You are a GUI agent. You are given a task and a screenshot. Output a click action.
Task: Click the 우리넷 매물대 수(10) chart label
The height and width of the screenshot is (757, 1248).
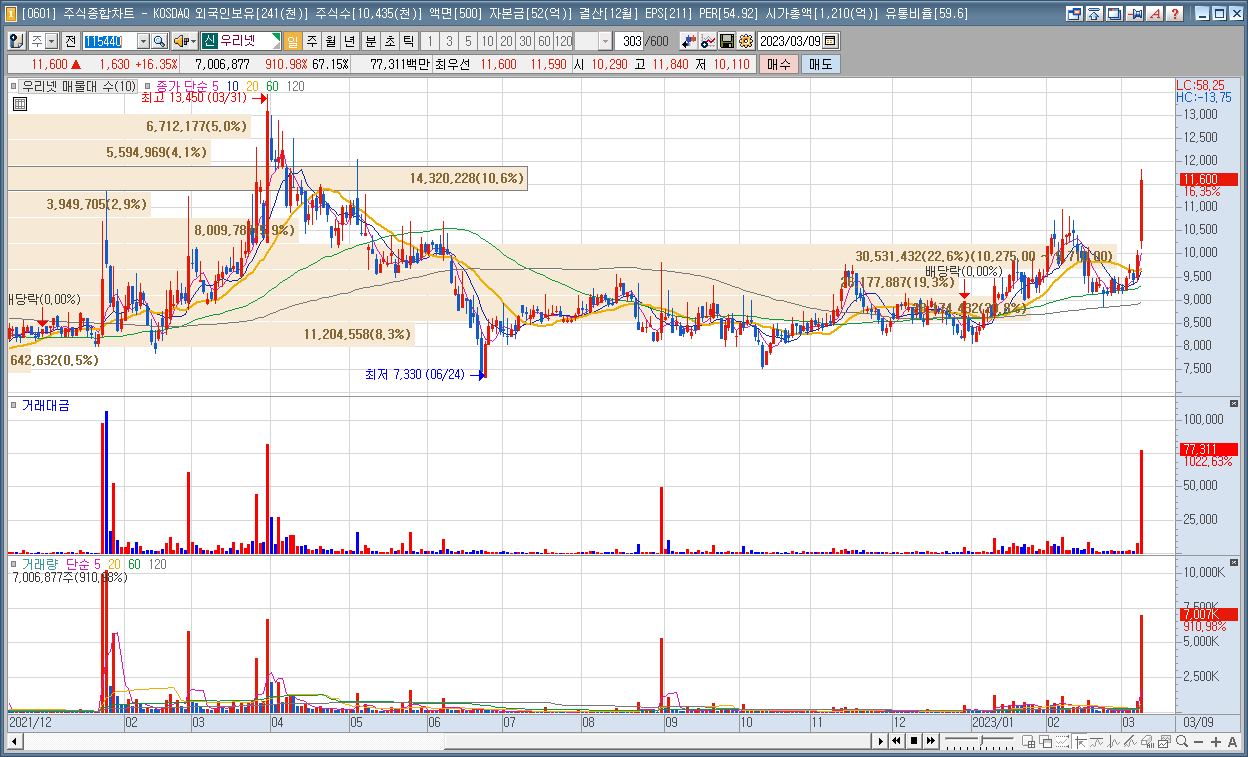tap(79, 87)
